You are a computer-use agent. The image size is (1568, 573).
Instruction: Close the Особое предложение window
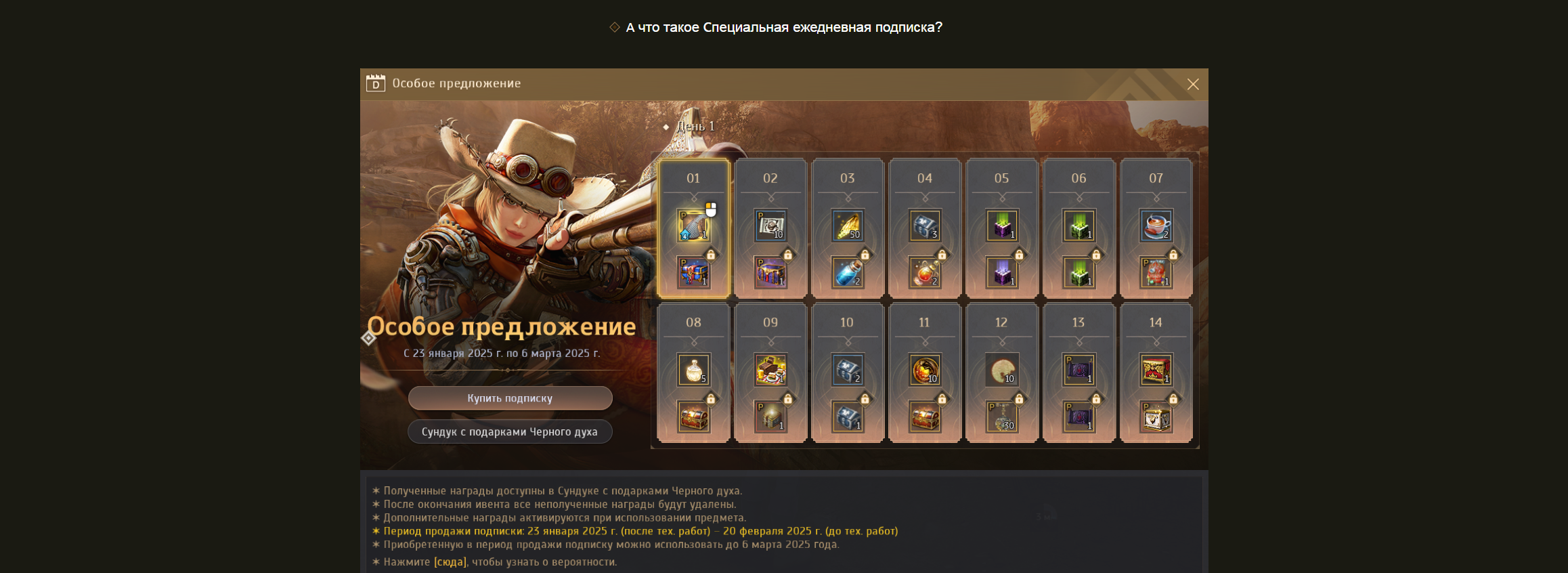(1193, 84)
